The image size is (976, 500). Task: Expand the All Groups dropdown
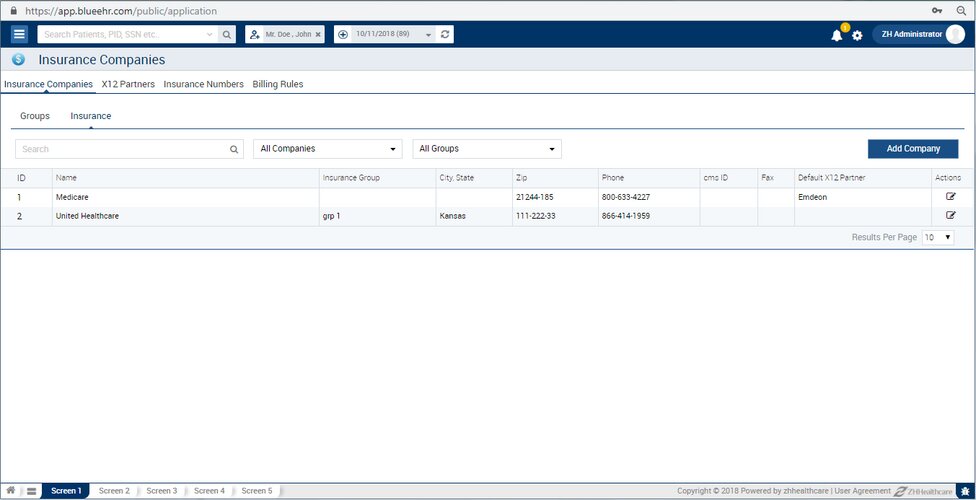(487, 149)
